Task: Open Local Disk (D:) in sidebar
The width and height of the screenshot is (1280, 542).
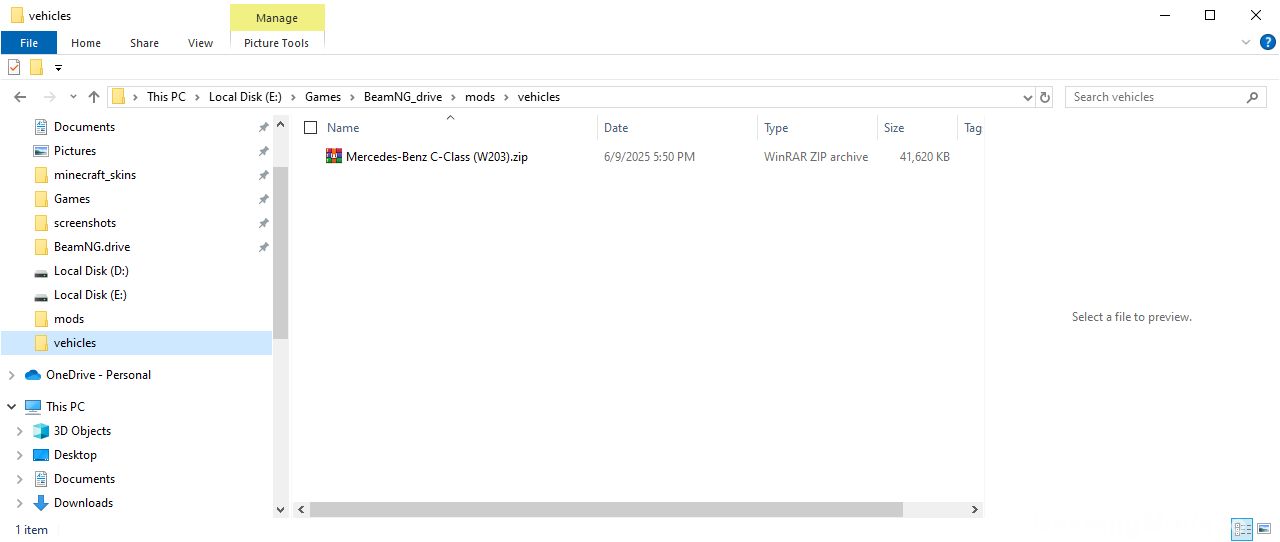Action: coord(91,271)
